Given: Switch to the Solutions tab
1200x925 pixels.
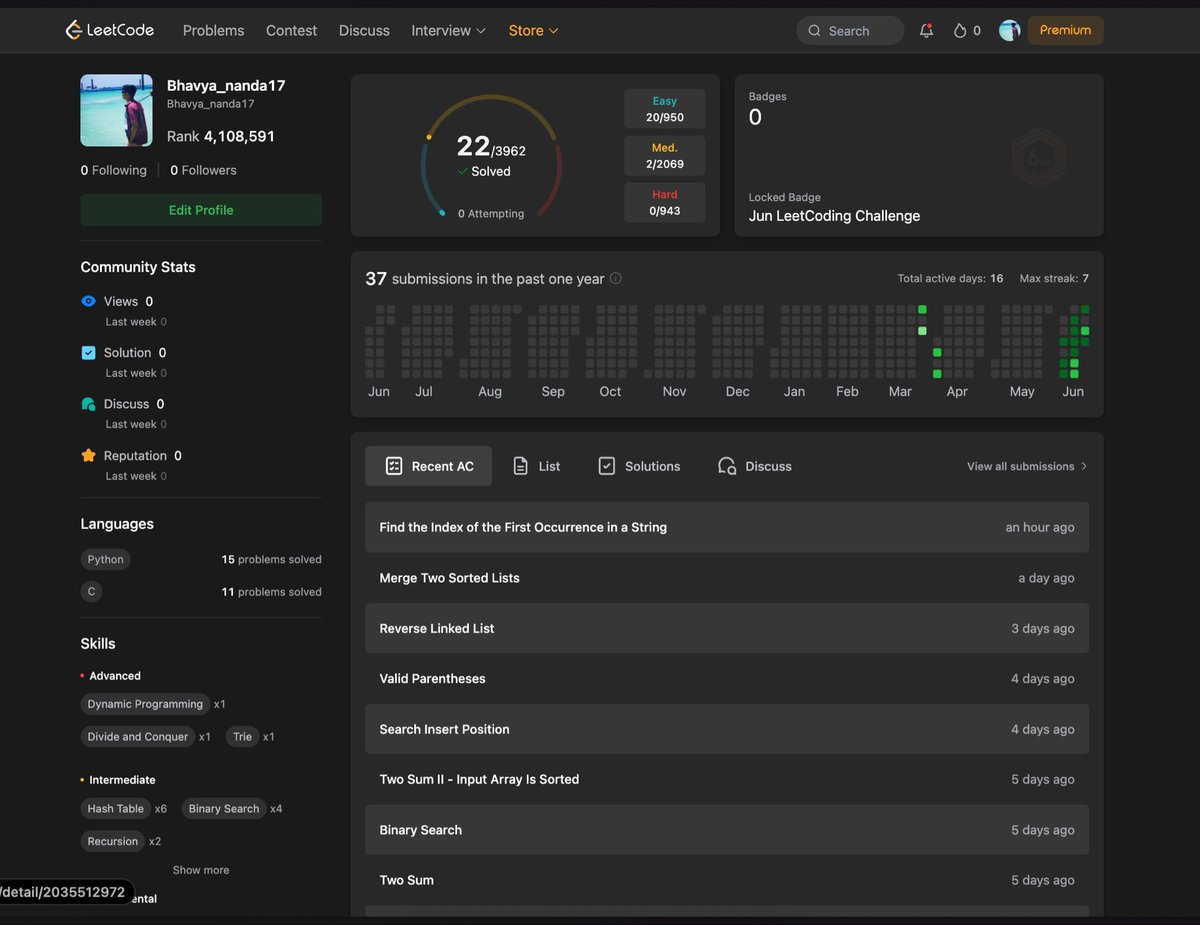Looking at the screenshot, I should coord(639,466).
